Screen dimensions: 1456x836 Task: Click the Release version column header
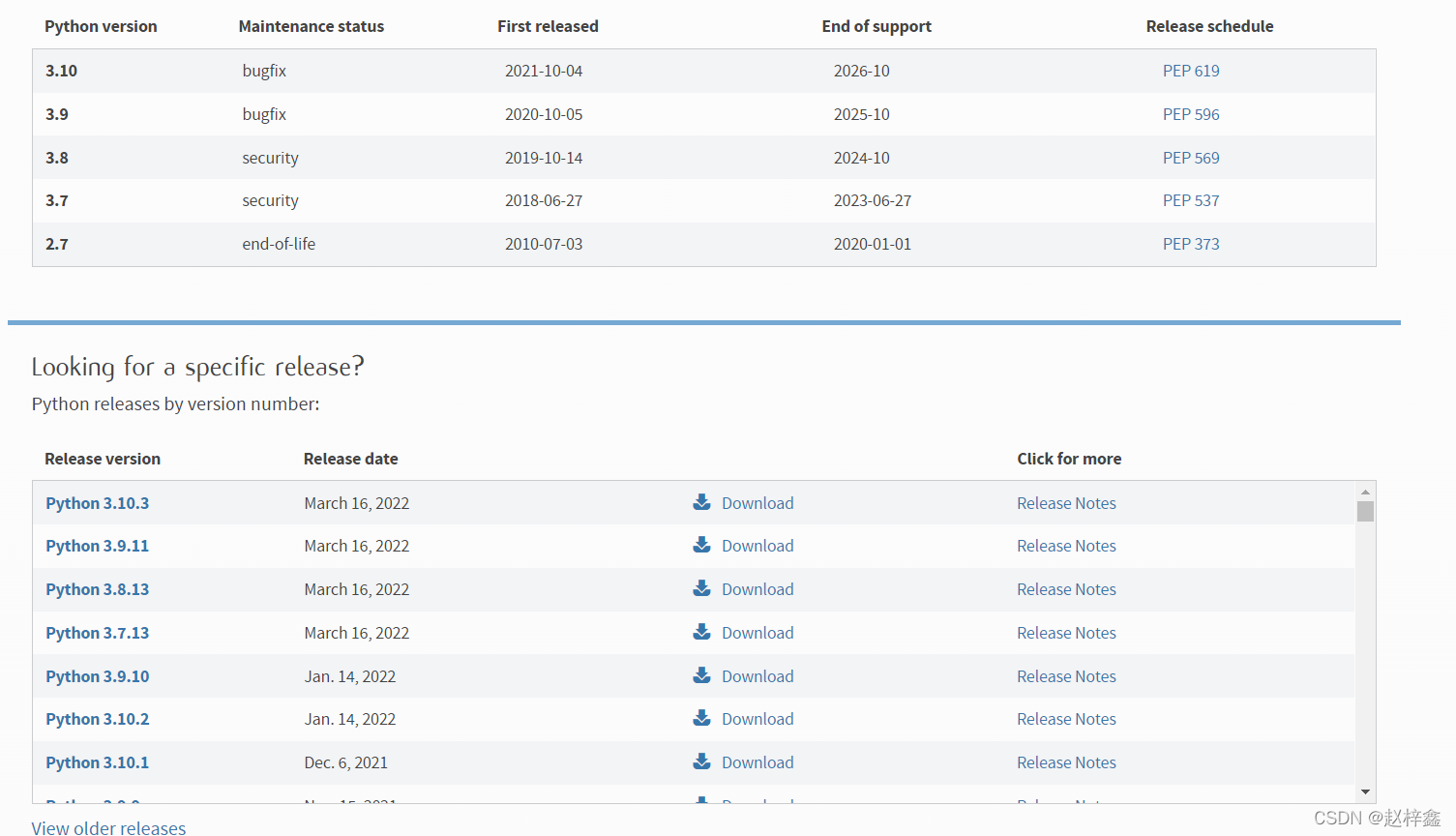point(103,459)
